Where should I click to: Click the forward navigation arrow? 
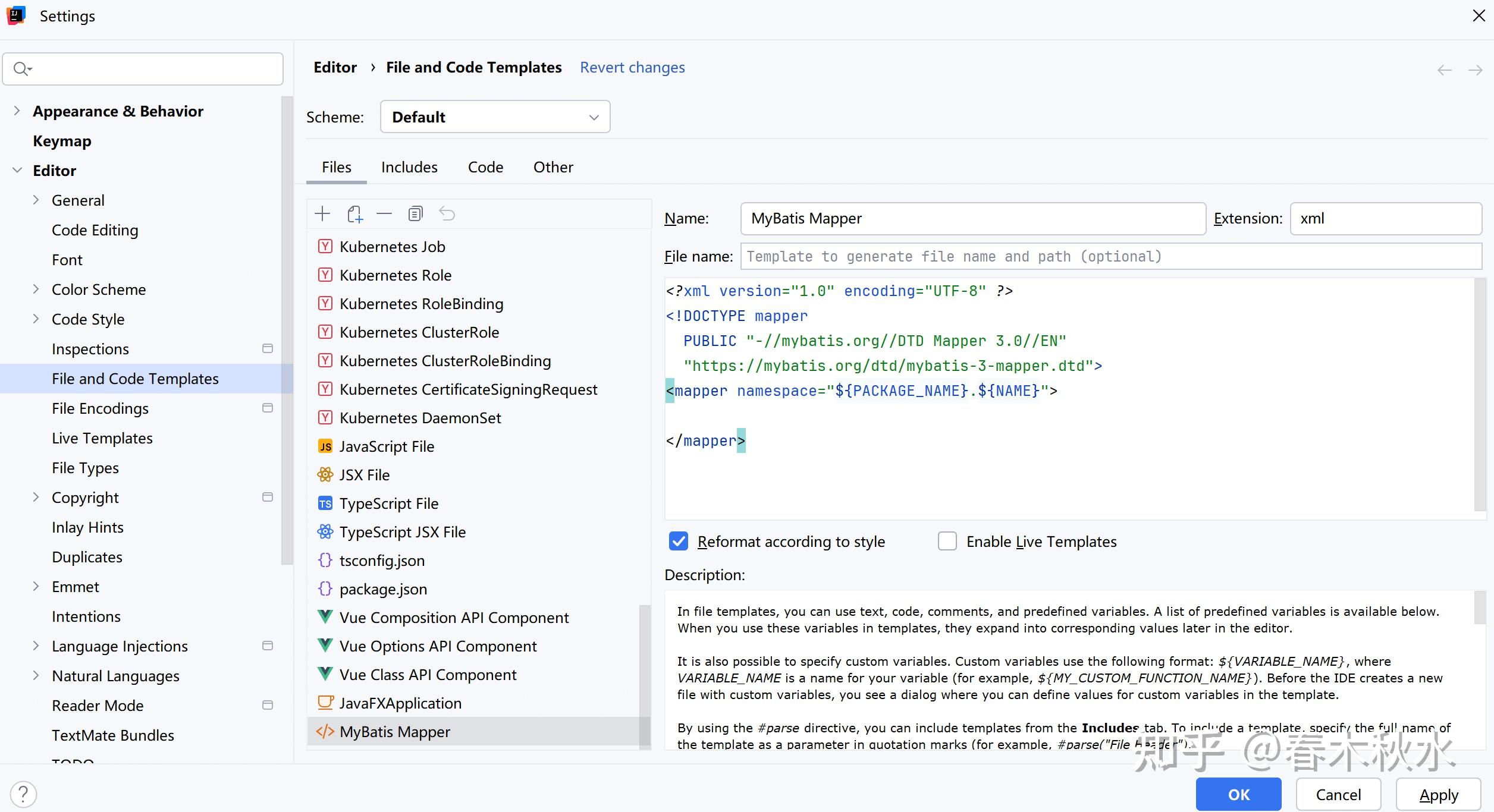tap(1476, 70)
